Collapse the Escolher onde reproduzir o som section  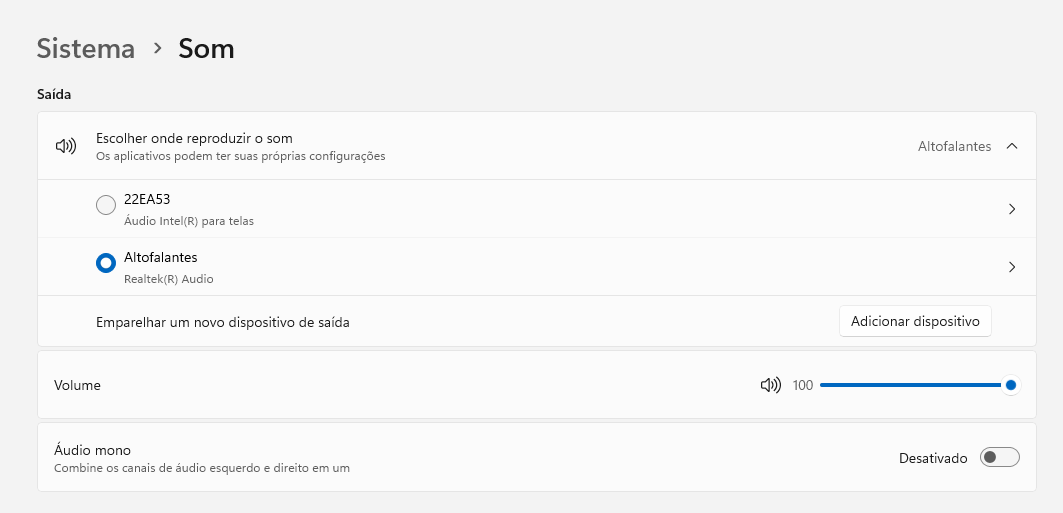point(537,146)
